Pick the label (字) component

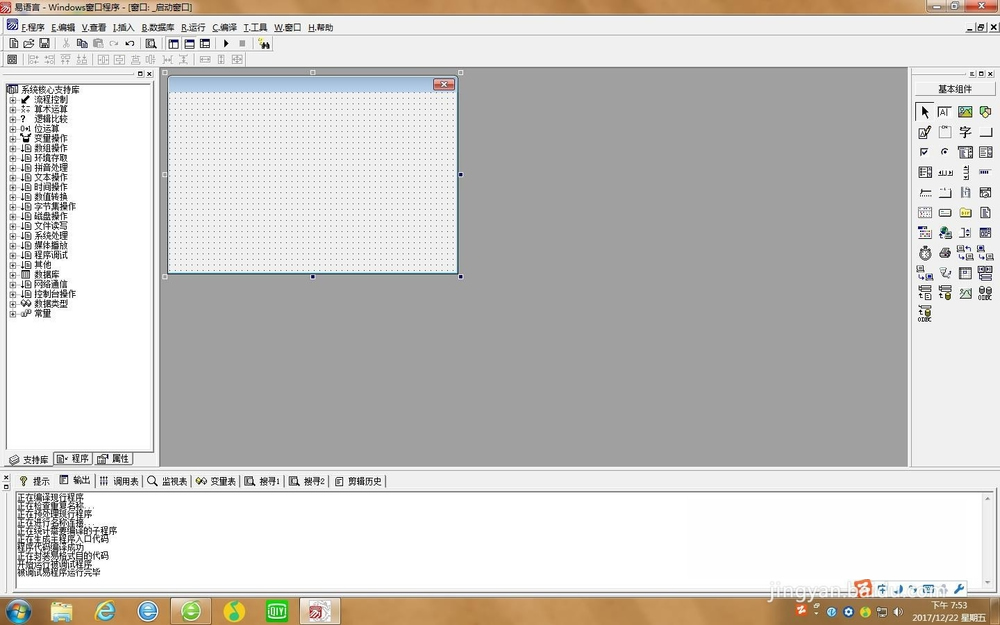(x=965, y=132)
